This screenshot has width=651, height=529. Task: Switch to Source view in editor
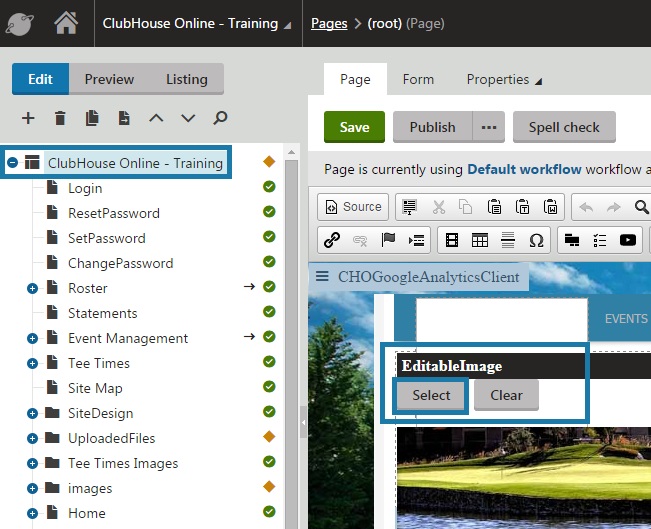[x=352, y=207]
